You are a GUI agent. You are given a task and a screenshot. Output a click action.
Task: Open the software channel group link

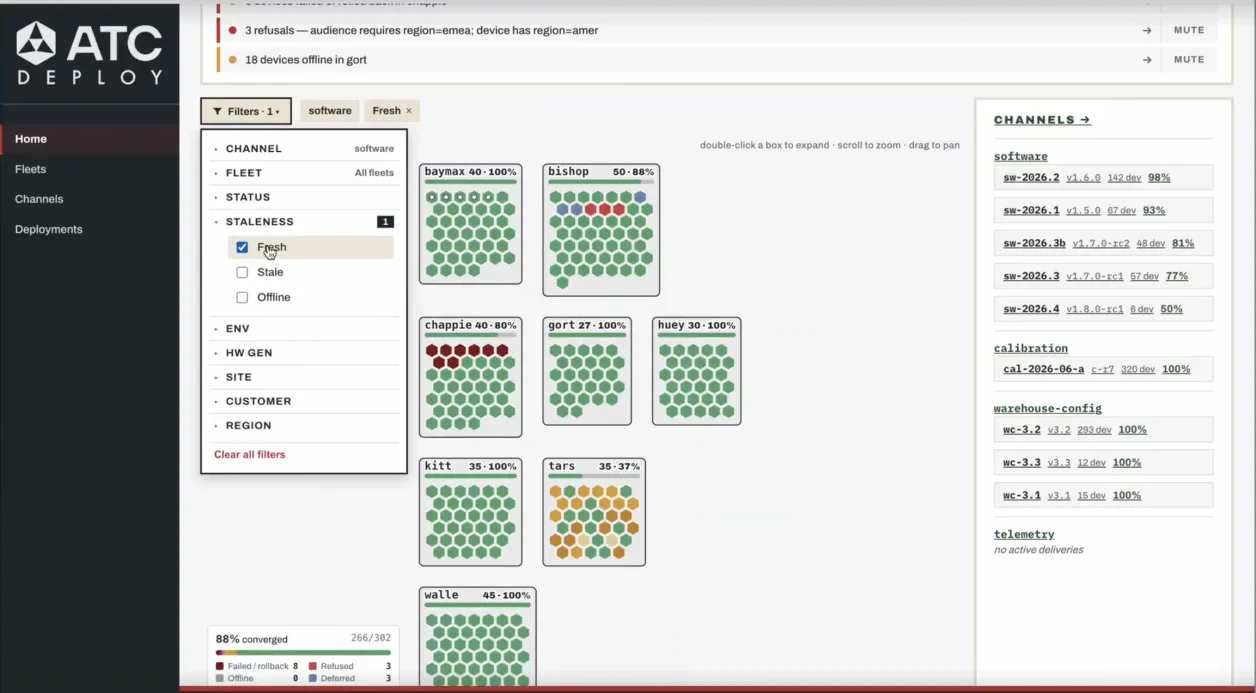pos(1021,156)
